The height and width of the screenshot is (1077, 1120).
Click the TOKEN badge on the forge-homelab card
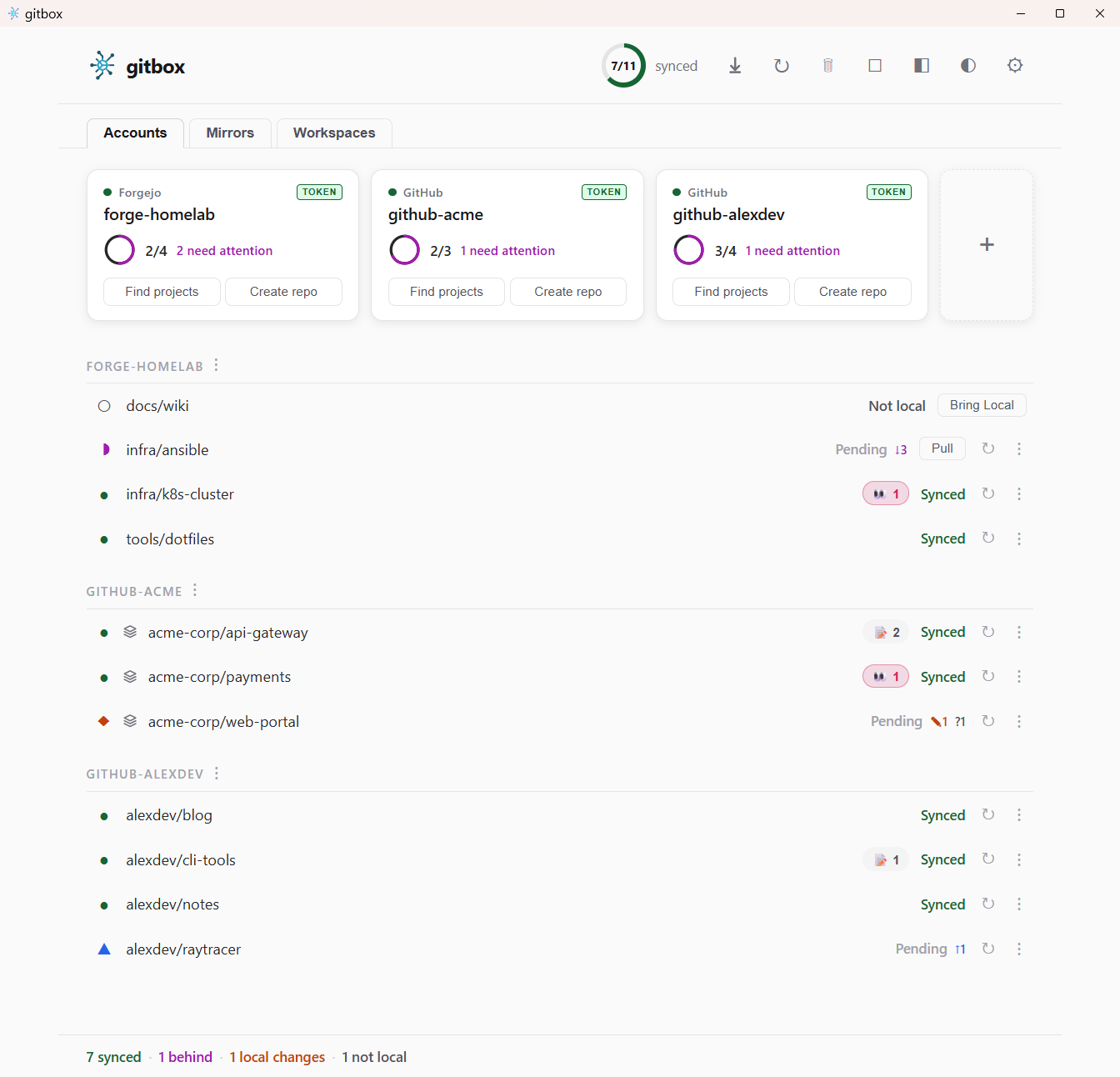(x=319, y=192)
